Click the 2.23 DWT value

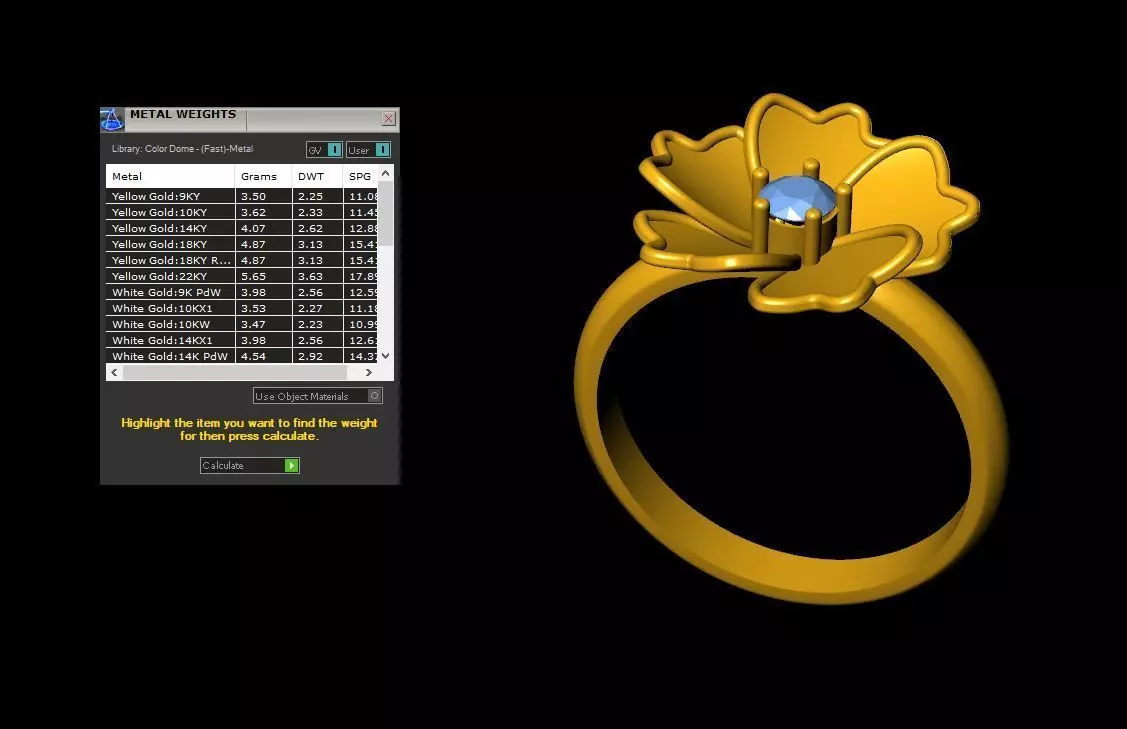pyautogui.click(x=310, y=324)
